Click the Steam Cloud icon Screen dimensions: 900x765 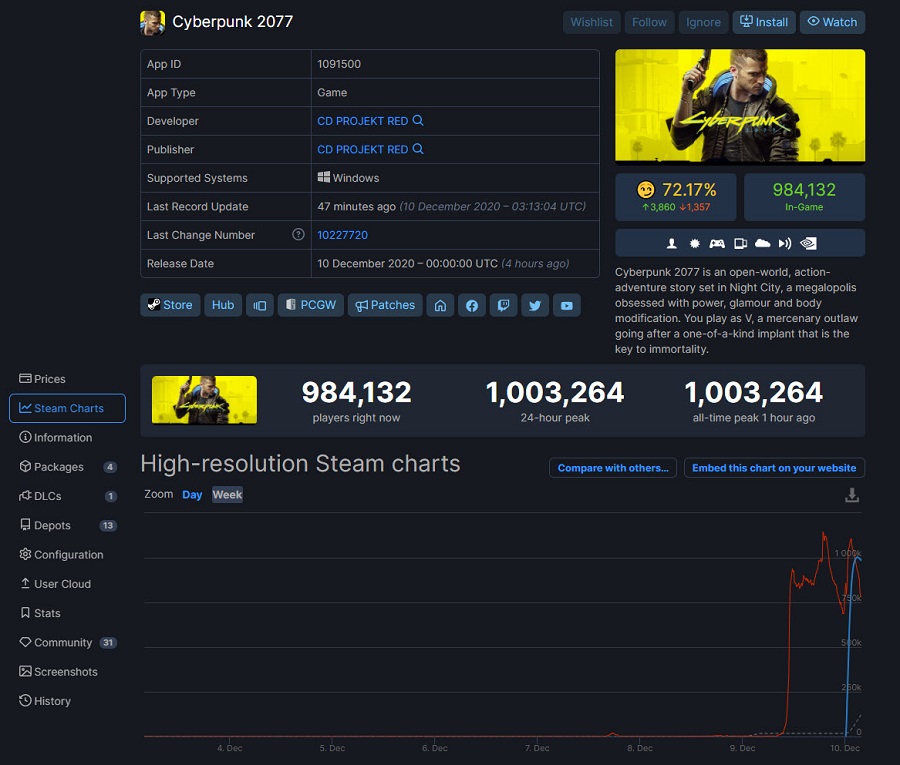pyautogui.click(x=762, y=243)
